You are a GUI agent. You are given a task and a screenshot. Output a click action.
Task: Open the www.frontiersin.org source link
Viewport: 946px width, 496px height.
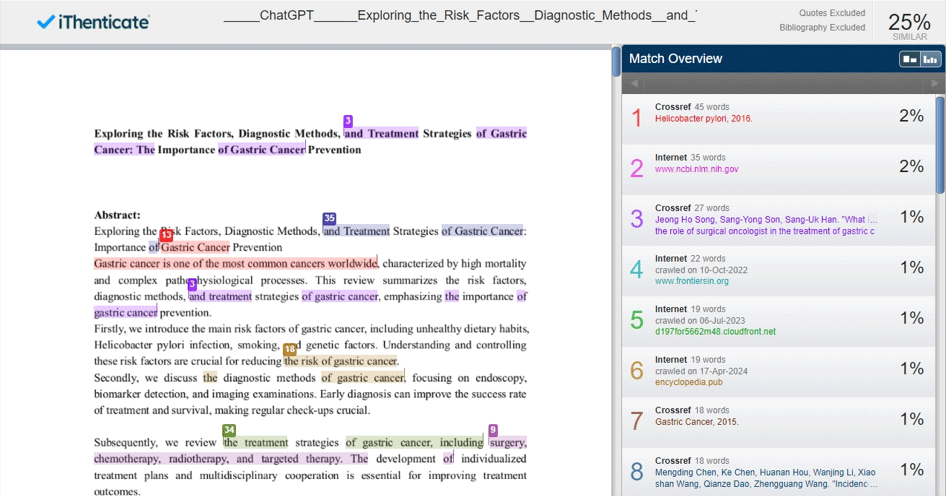(x=692, y=281)
